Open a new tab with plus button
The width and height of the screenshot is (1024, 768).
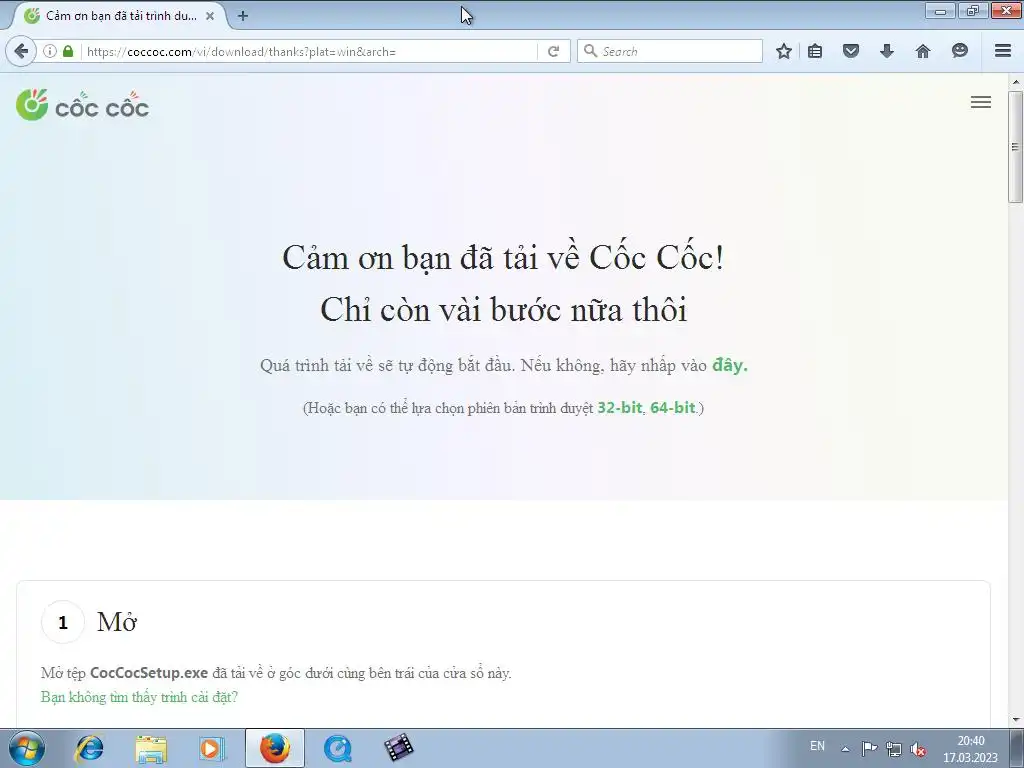pos(243,16)
